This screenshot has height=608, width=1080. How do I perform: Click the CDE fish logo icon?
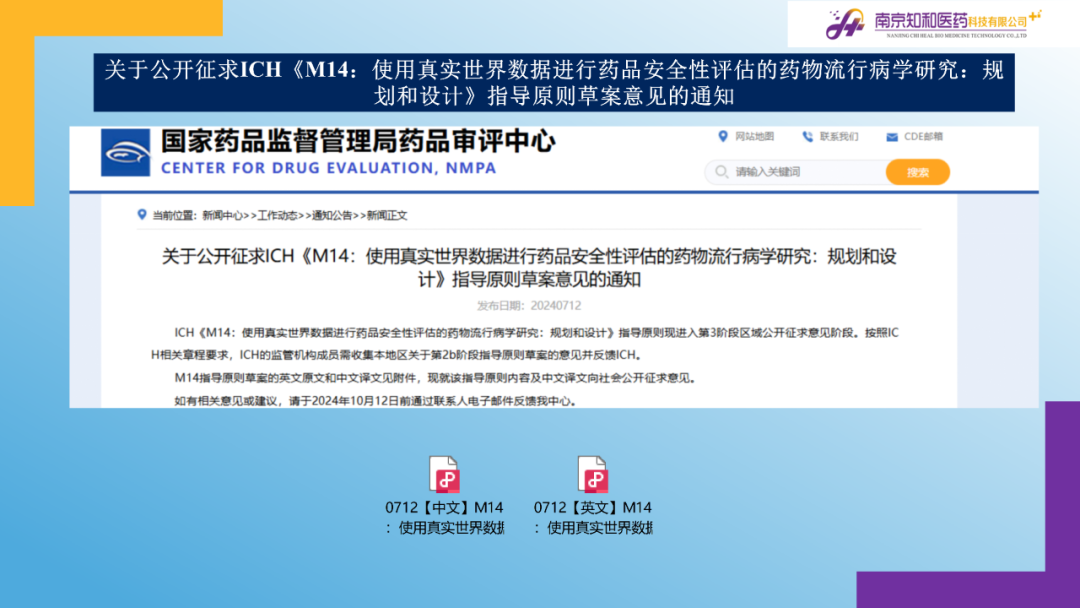point(126,154)
